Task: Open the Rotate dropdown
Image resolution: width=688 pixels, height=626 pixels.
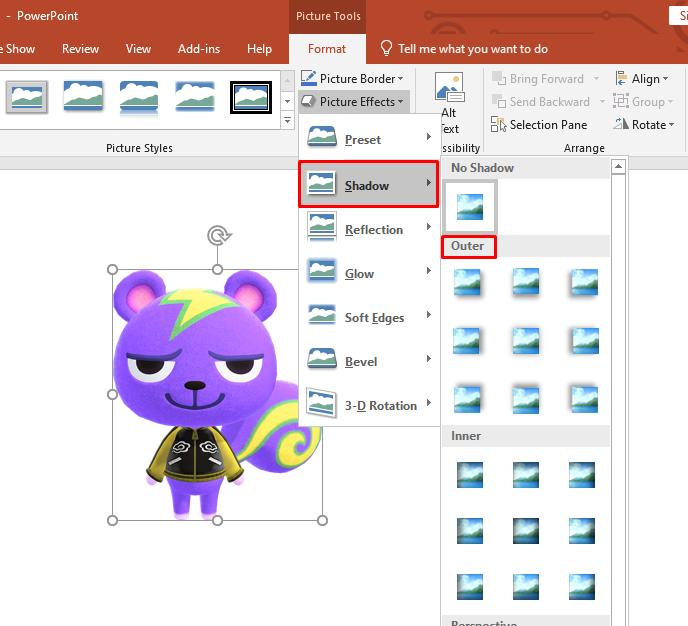Action: click(x=644, y=125)
